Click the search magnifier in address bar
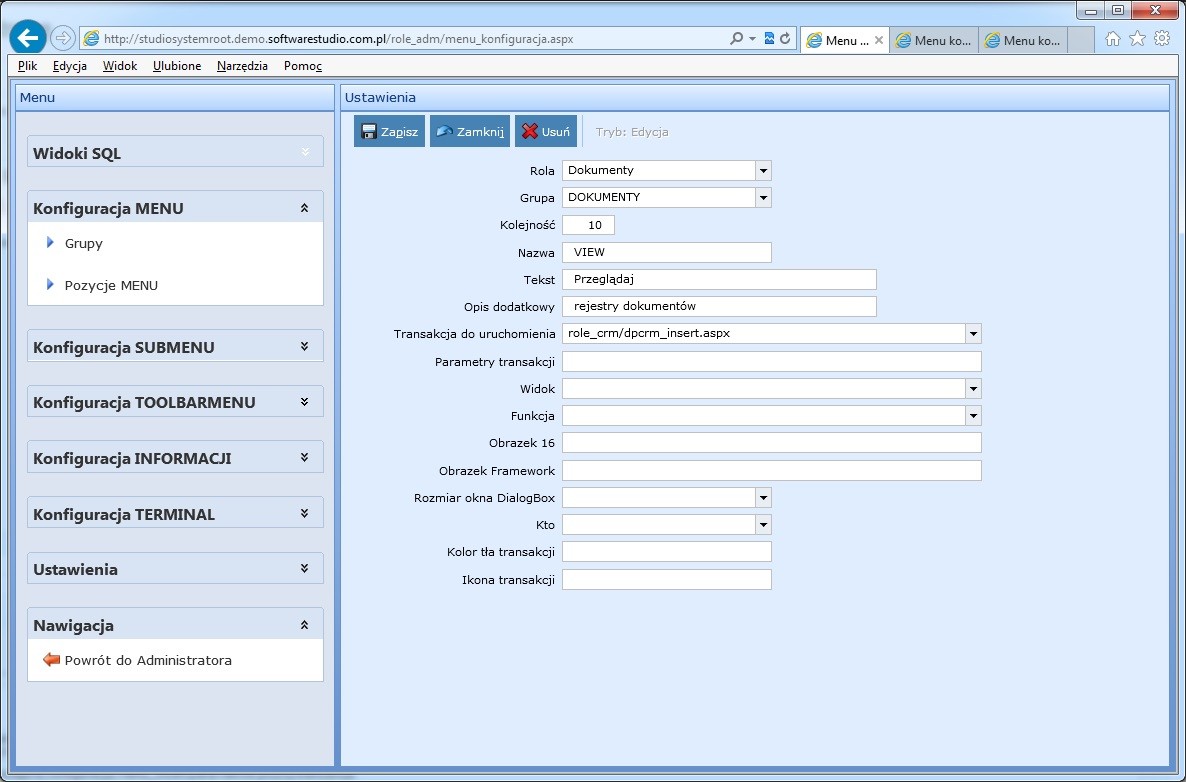This screenshot has height=782, width=1186. click(x=736, y=39)
